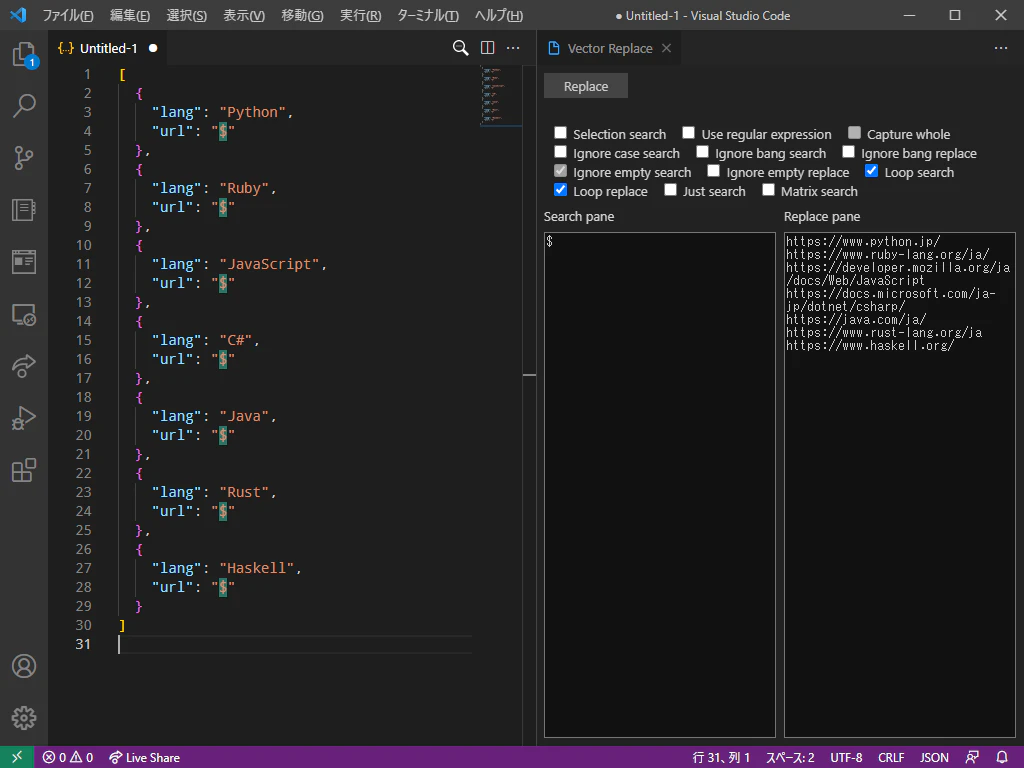1024x768 pixels.
Task: Toggle Ignore empty search checkbox
Action: 560,171
